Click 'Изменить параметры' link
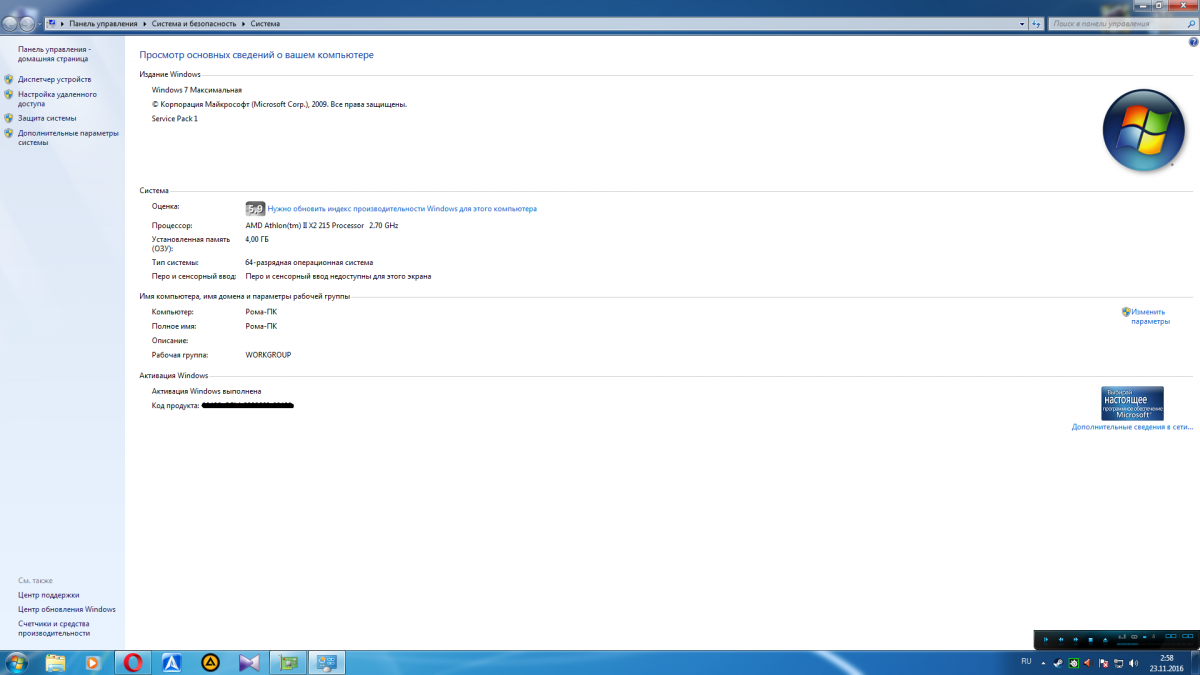 [1150, 316]
